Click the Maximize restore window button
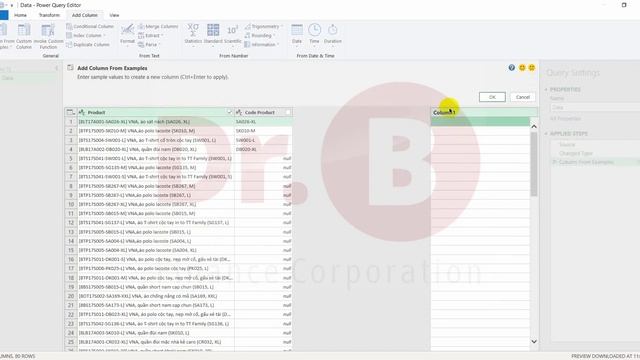The height and width of the screenshot is (360, 640). click(x=624, y=5)
